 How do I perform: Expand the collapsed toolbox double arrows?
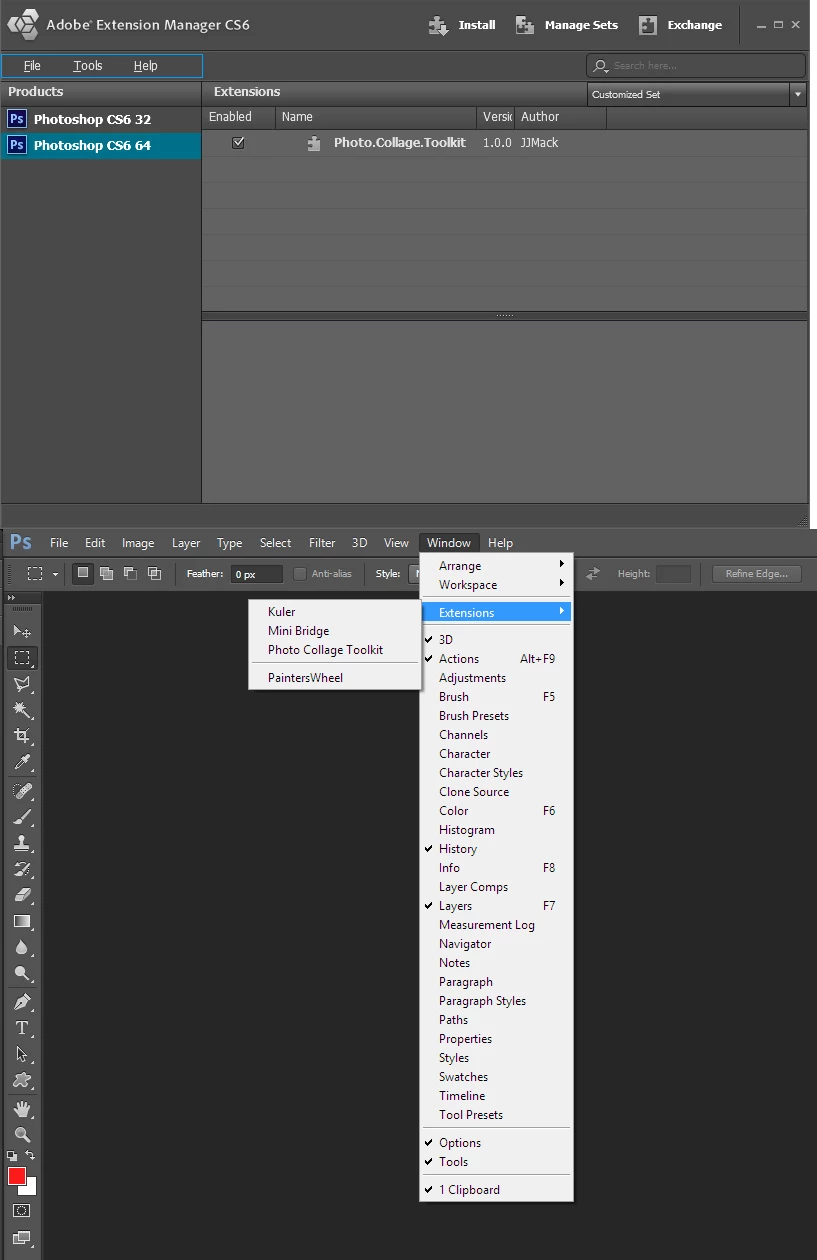(x=12, y=598)
